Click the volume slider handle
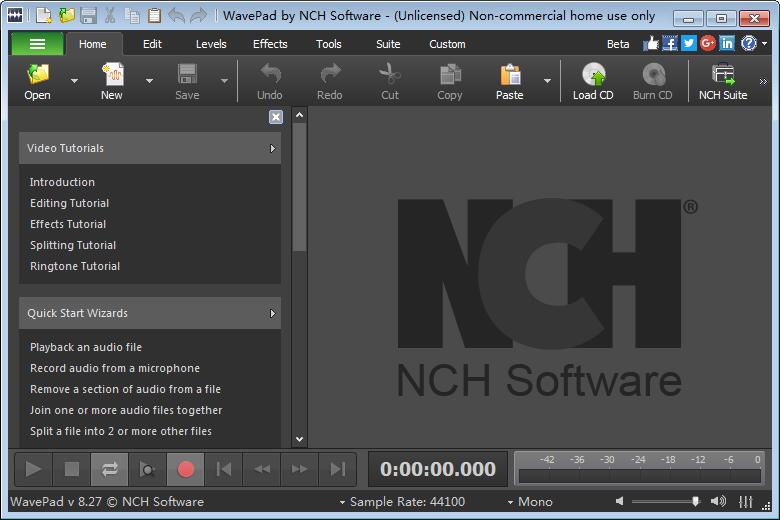 695,501
